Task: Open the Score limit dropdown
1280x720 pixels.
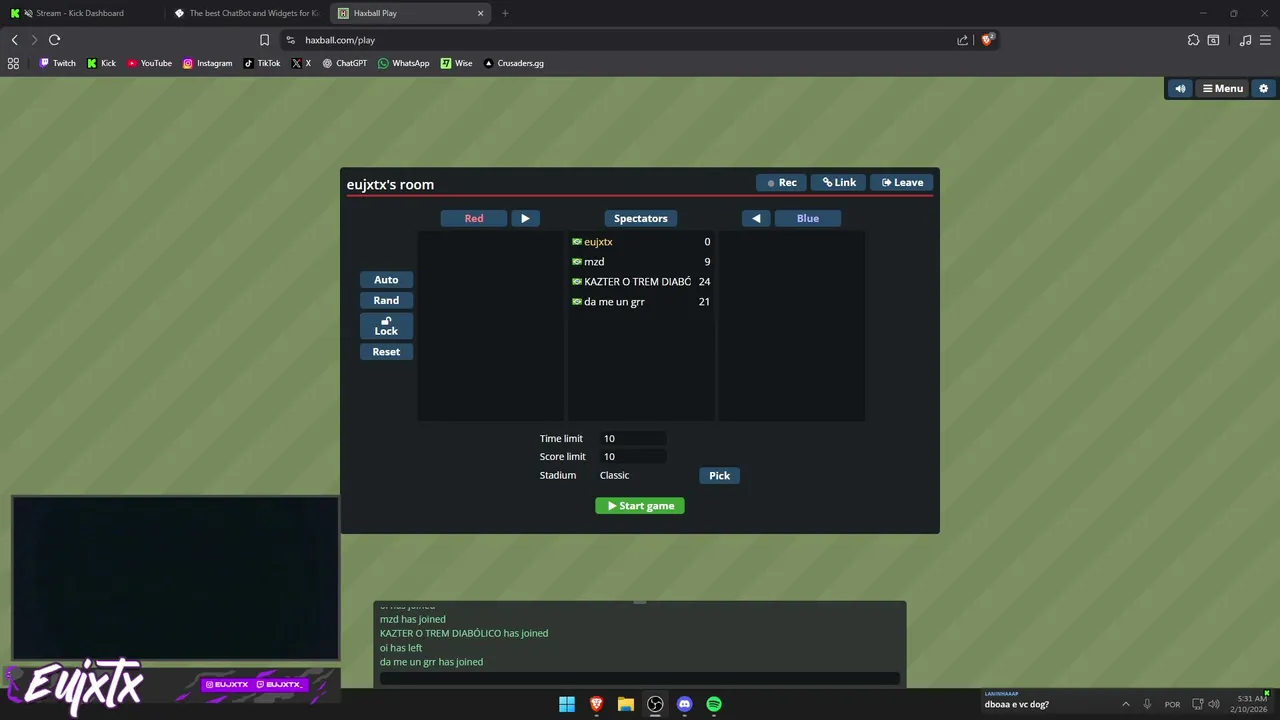Action: tap(633, 456)
